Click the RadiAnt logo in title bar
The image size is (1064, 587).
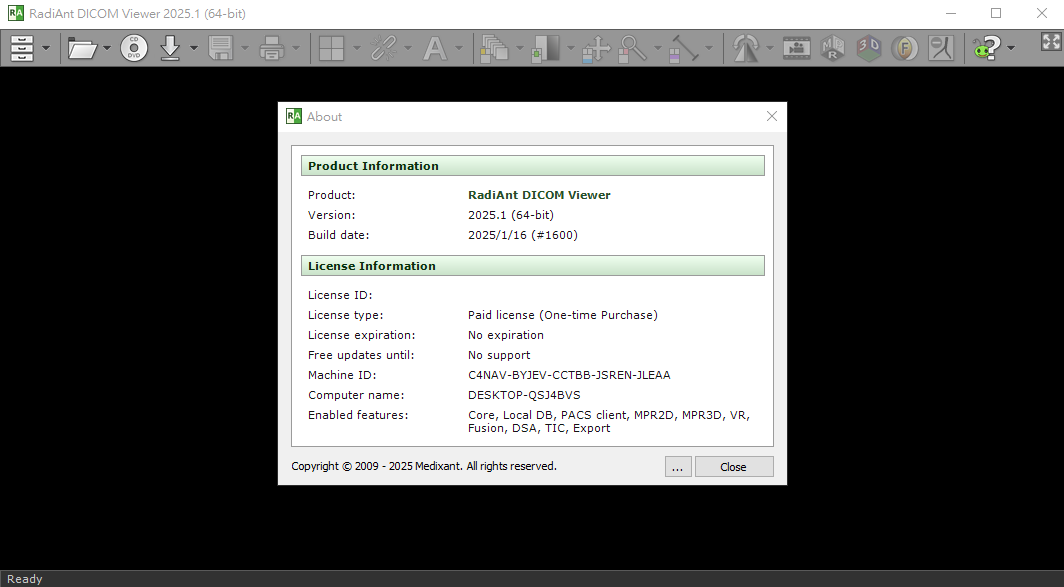(x=16, y=14)
